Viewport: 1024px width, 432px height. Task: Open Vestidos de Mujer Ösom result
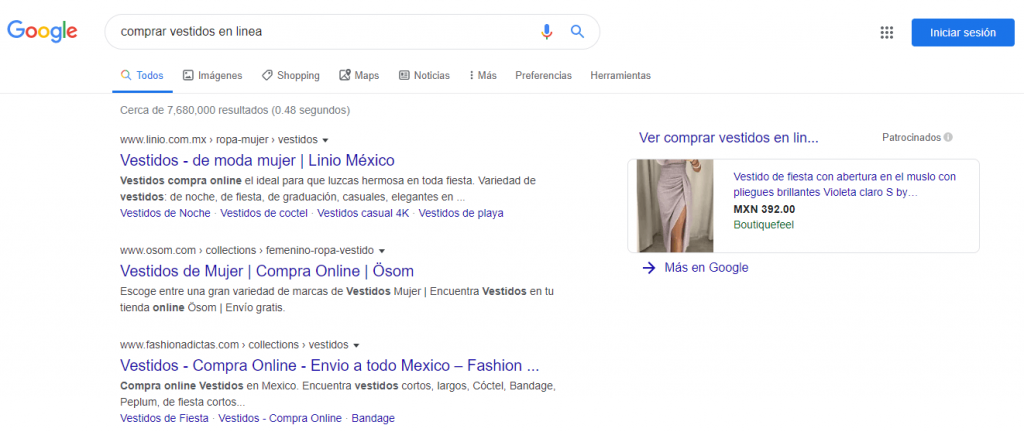point(267,271)
